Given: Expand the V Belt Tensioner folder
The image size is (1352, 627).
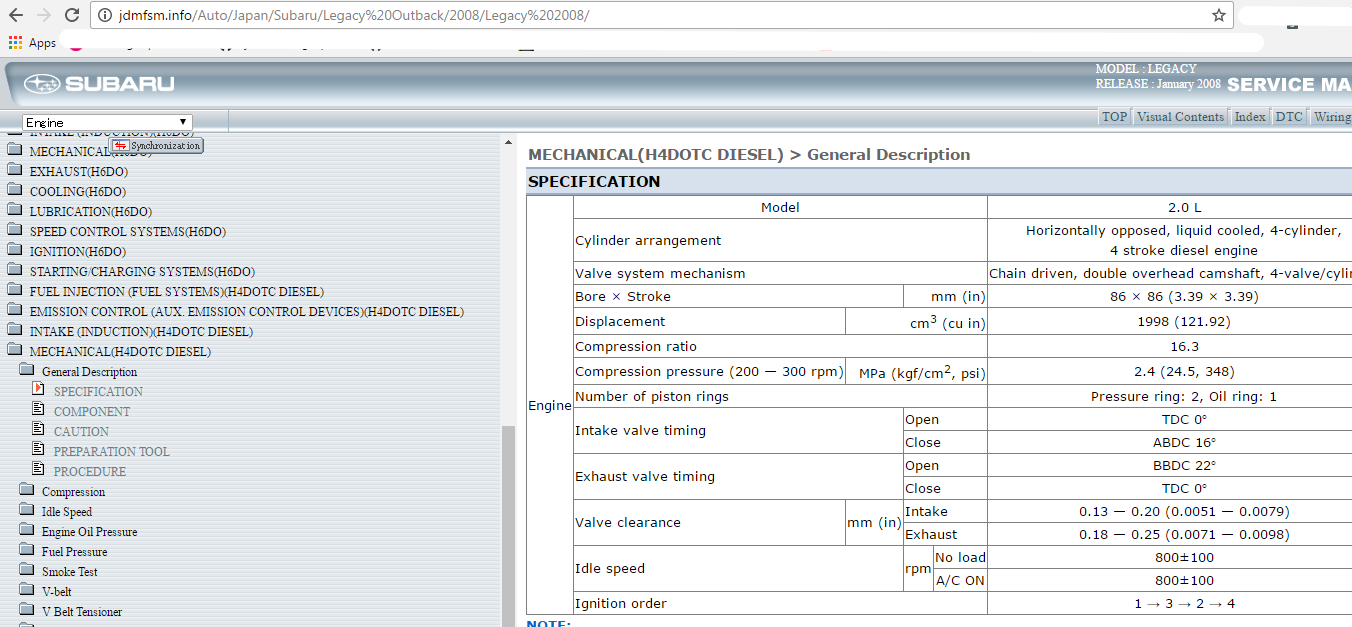Looking at the screenshot, I should pos(26,610).
